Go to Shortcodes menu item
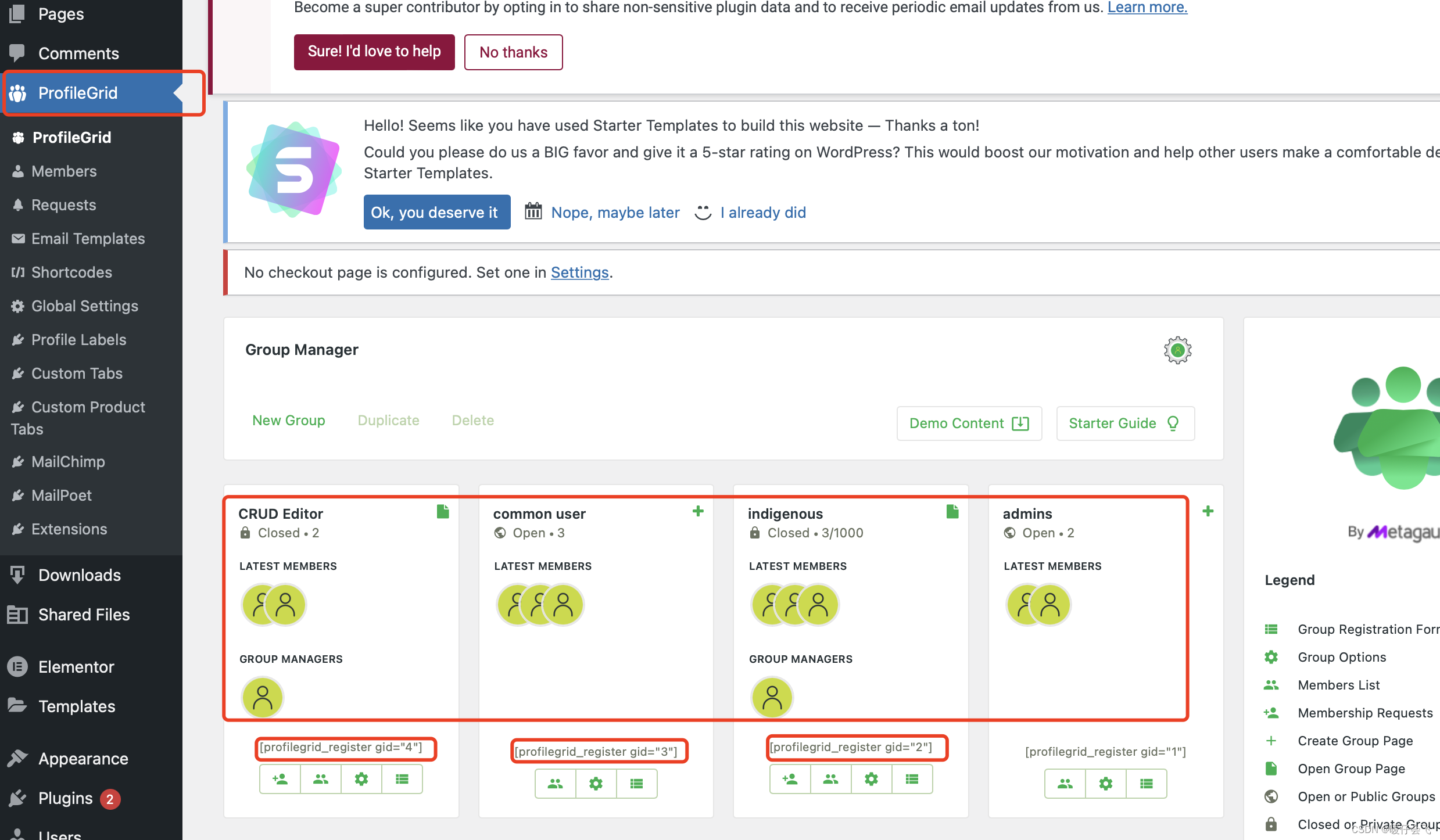The width and height of the screenshot is (1440, 840). (71, 272)
